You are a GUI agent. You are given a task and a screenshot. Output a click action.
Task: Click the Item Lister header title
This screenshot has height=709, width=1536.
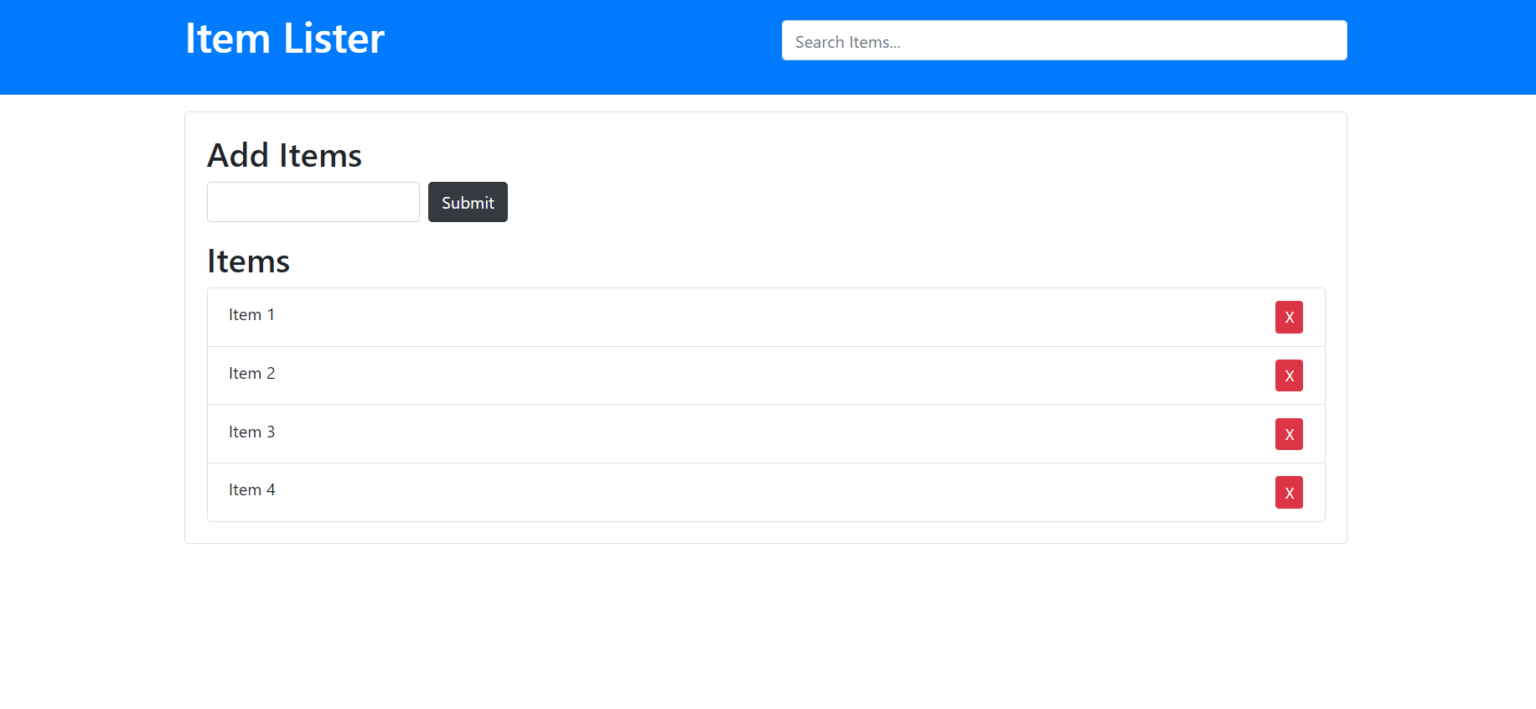point(284,38)
